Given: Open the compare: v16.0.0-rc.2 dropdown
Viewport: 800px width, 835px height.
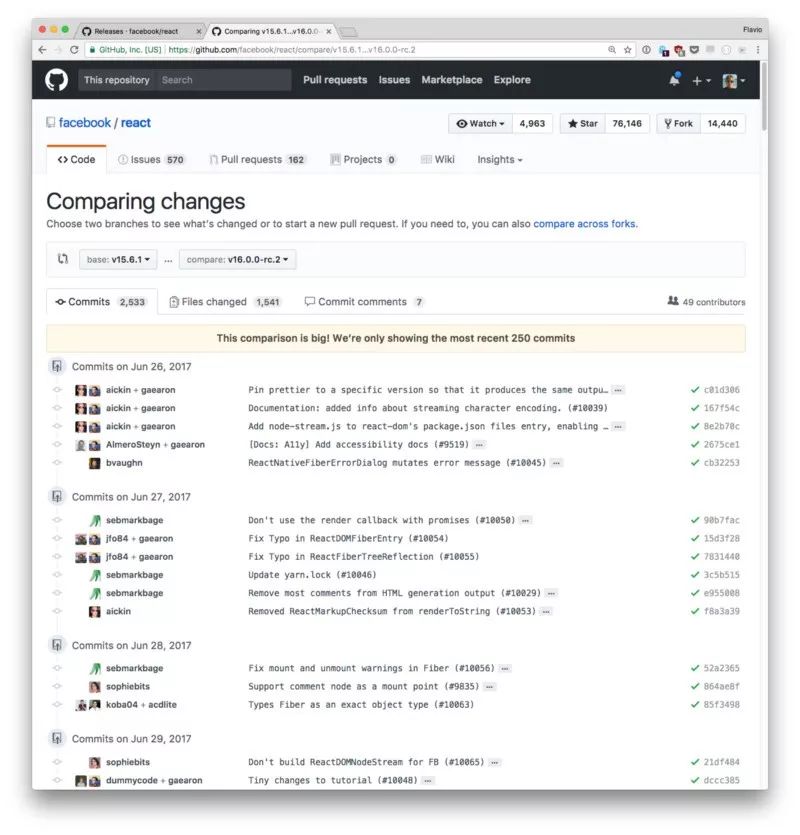Looking at the screenshot, I should coord(238,260).
